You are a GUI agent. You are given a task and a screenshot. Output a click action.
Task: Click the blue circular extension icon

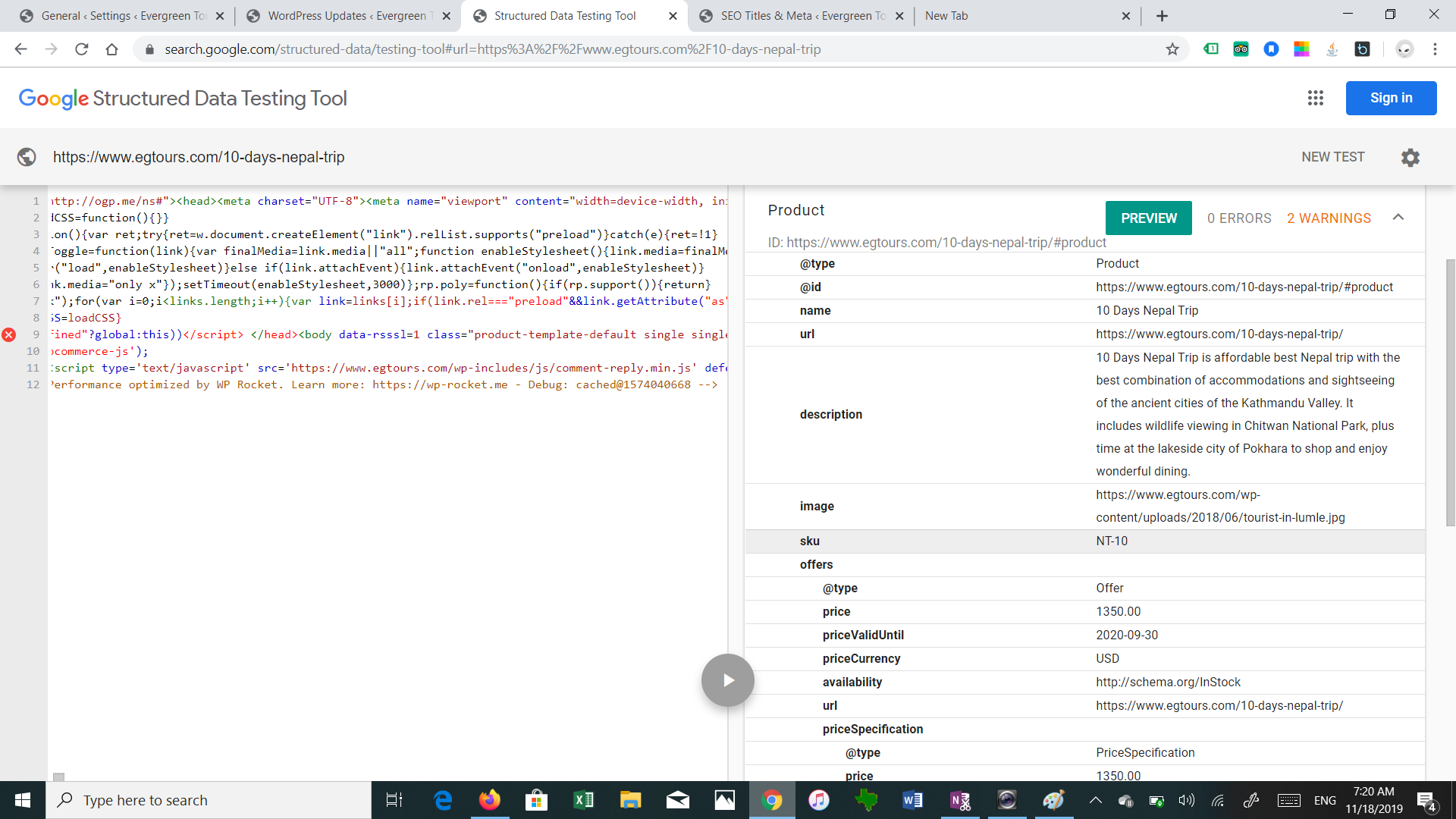pyautogui.click(x=1271, y=49)
